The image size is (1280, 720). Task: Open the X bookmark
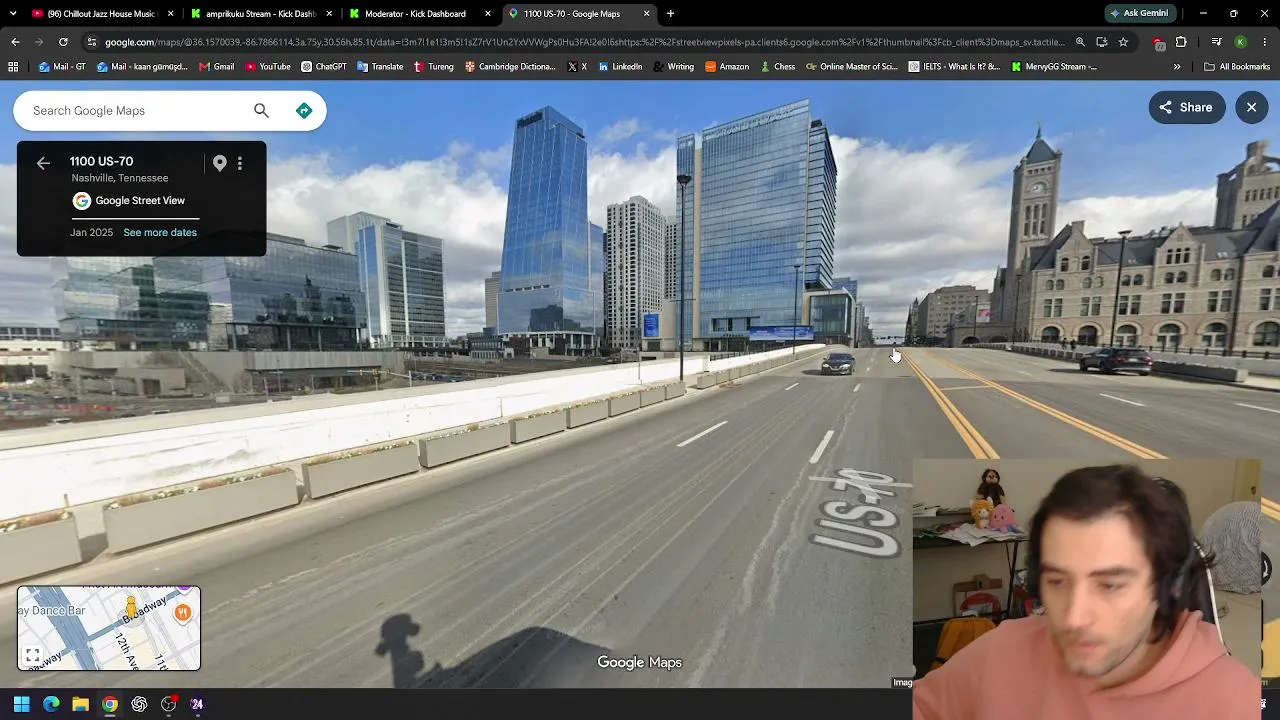577,67
